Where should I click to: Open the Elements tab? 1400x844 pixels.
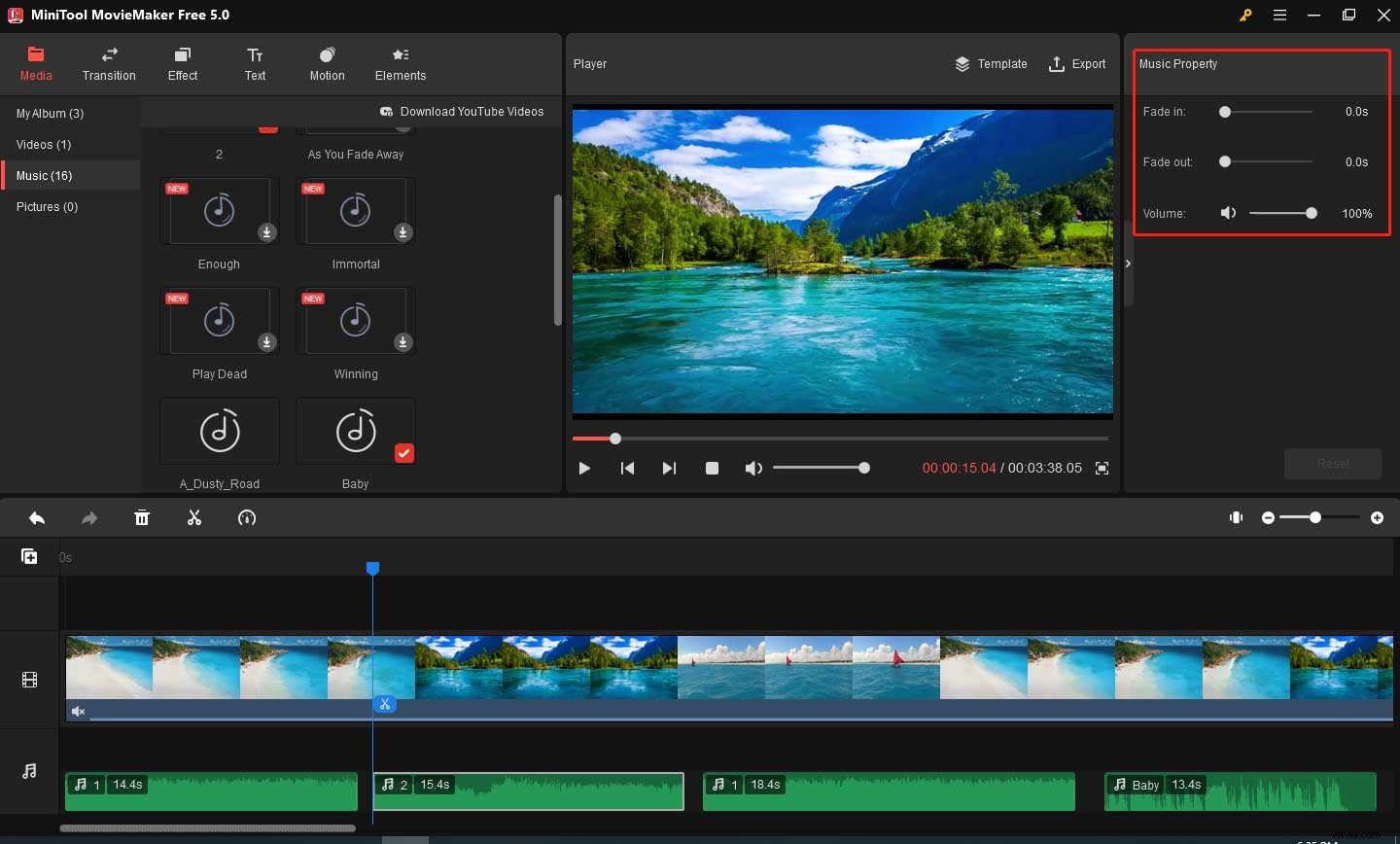[x=401, y=64]
